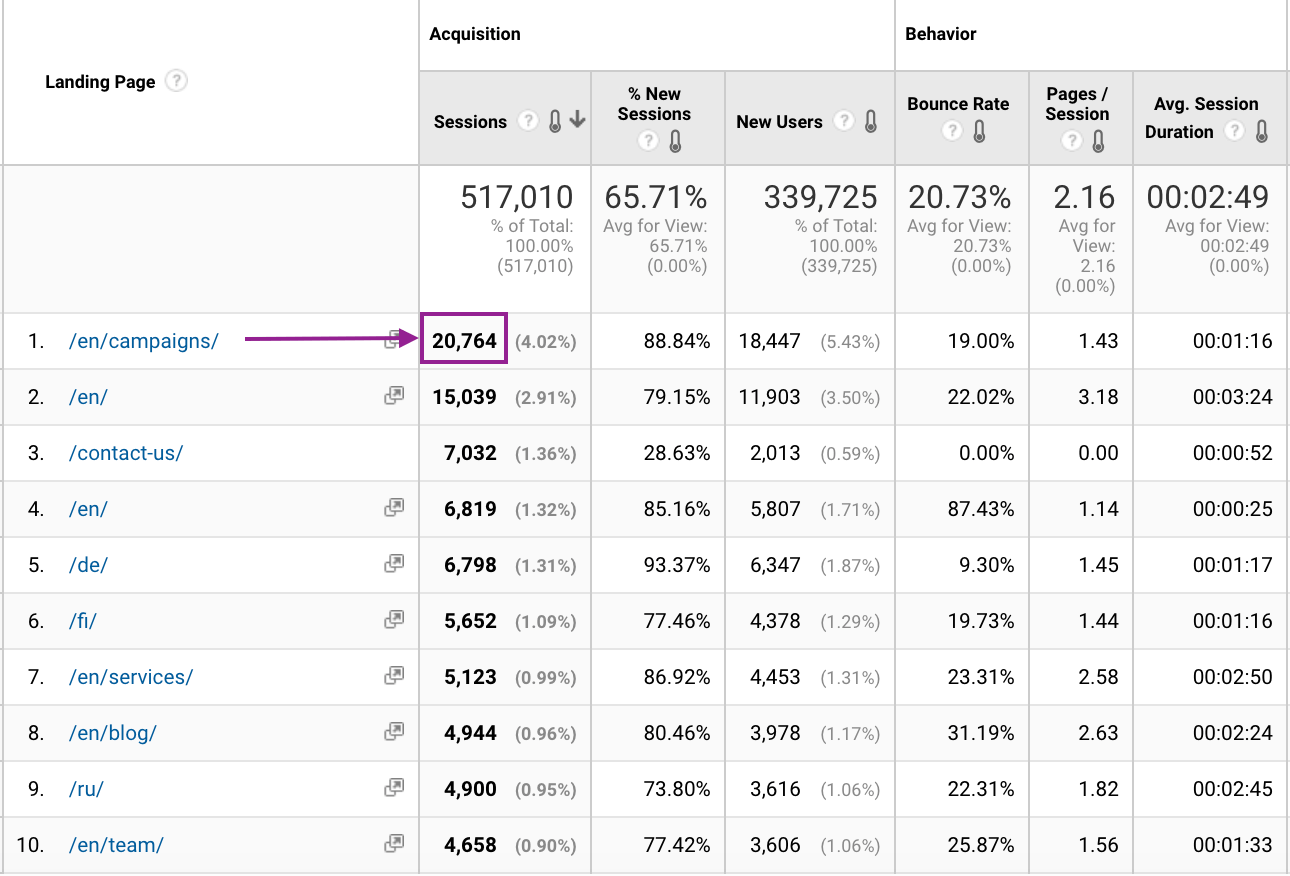Screen dimensions: 1290x876
Task: Open the /fi/ landing page link
Action: pos(82,621)
